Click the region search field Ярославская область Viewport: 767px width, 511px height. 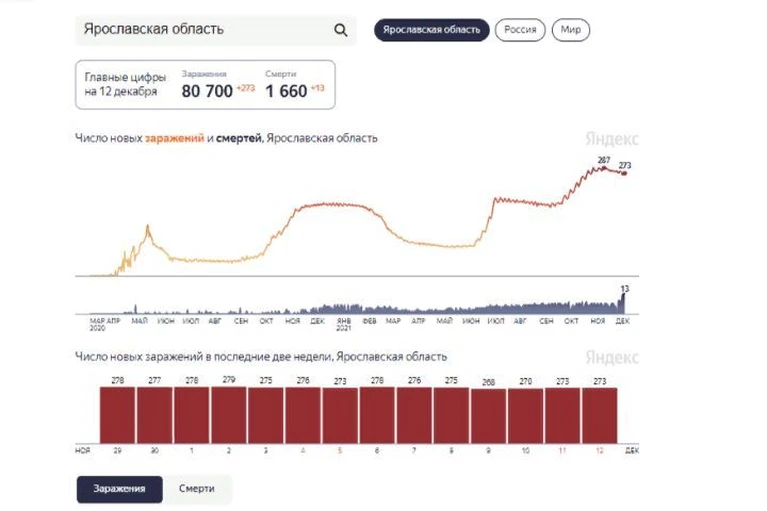click(216, 30)
